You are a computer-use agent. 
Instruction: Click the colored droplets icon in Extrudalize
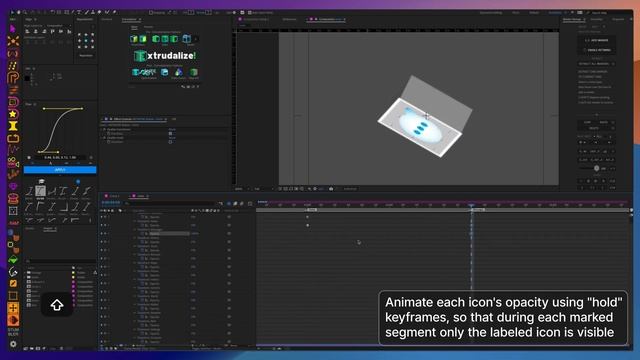tap(178, 72)
